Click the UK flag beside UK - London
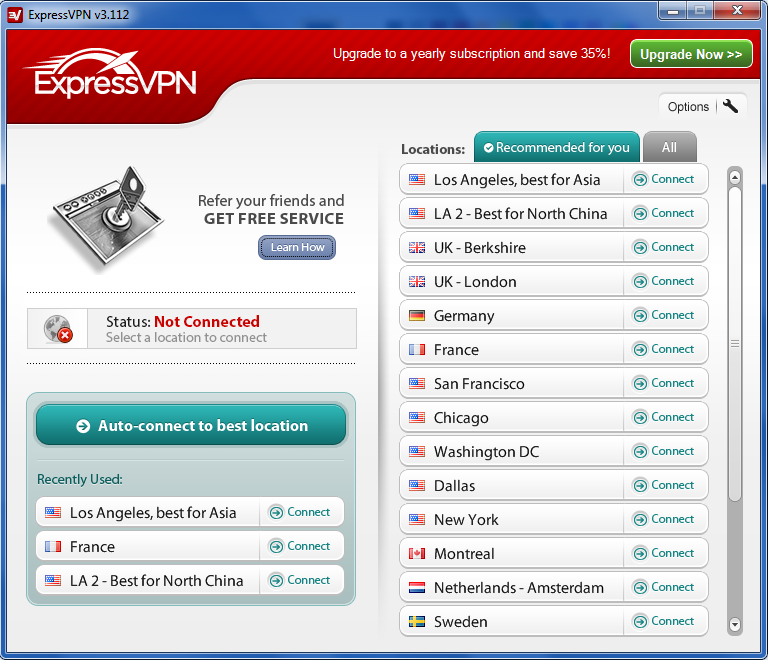 click(x=417, y=282)
